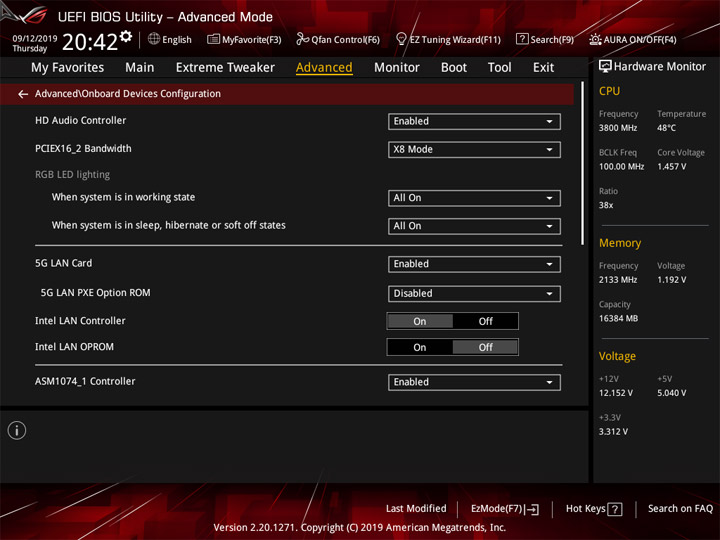
Task: Click the Hot Keys question mark icon
Action: tap(615, 509)
